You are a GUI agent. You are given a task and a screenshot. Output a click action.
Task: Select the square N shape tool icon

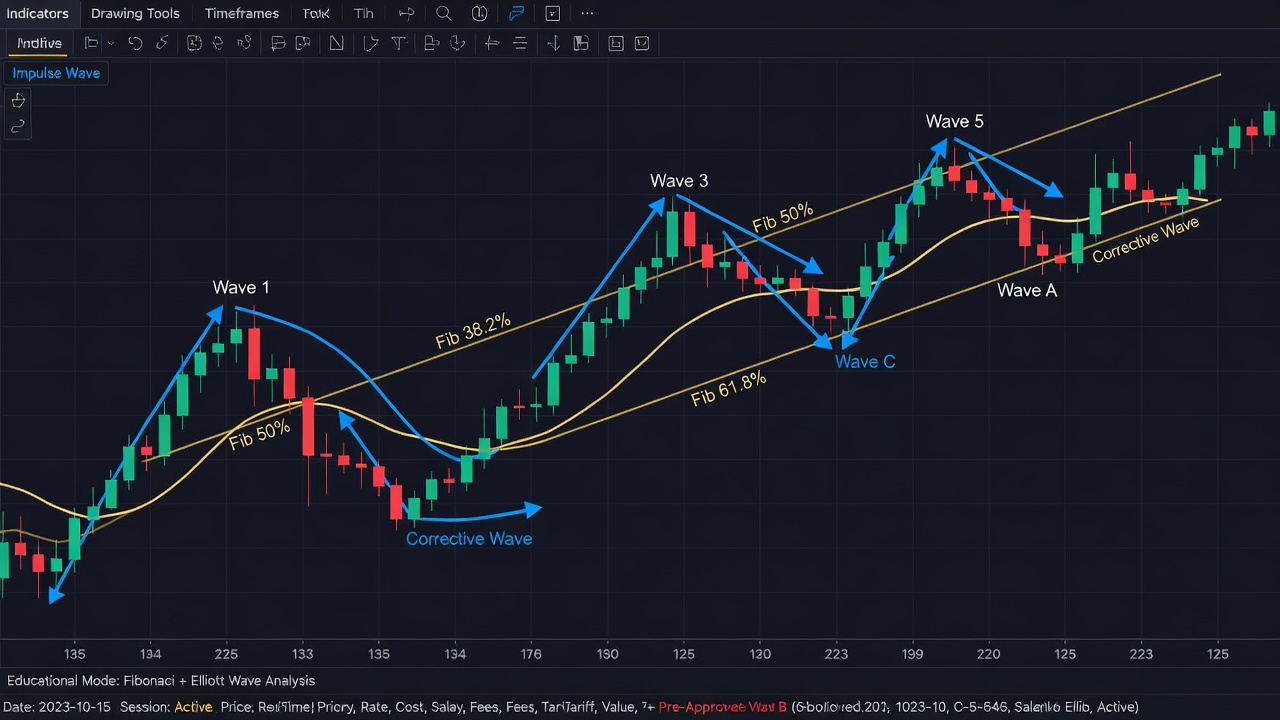coord(337,43)
